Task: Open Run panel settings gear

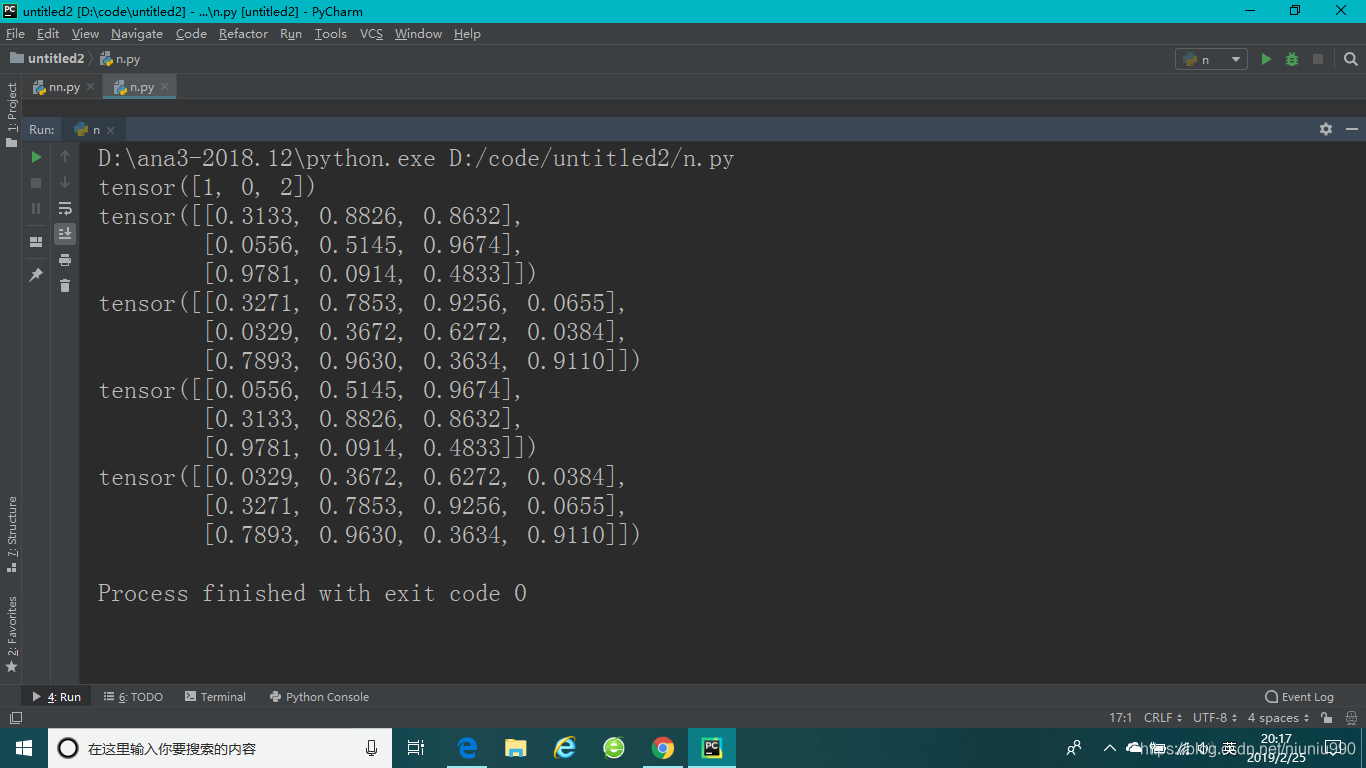Action: (x=1326, y=129)
